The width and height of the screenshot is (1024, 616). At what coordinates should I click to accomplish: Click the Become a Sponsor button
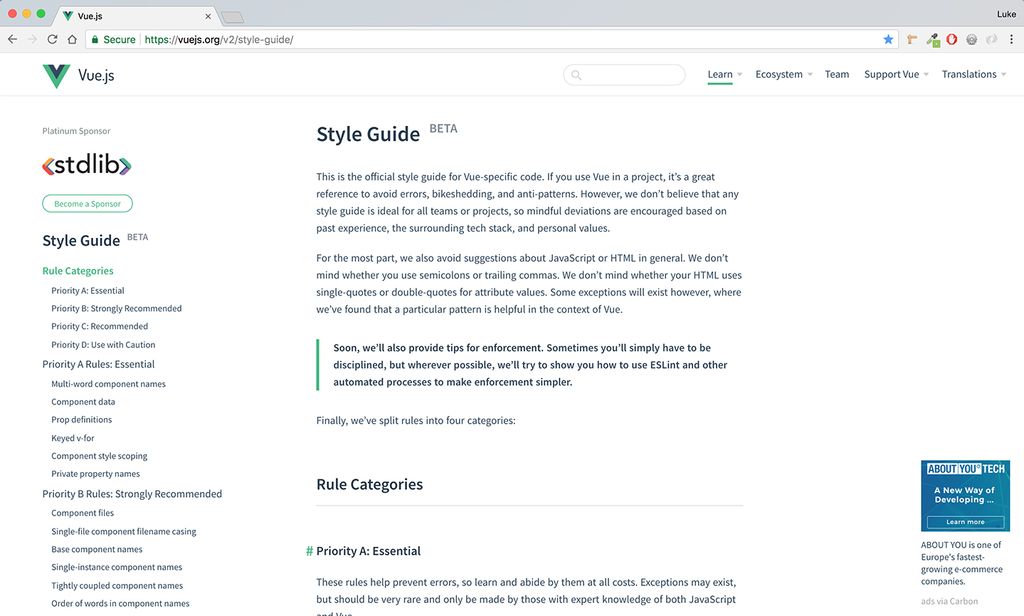[x=87, y=203]
